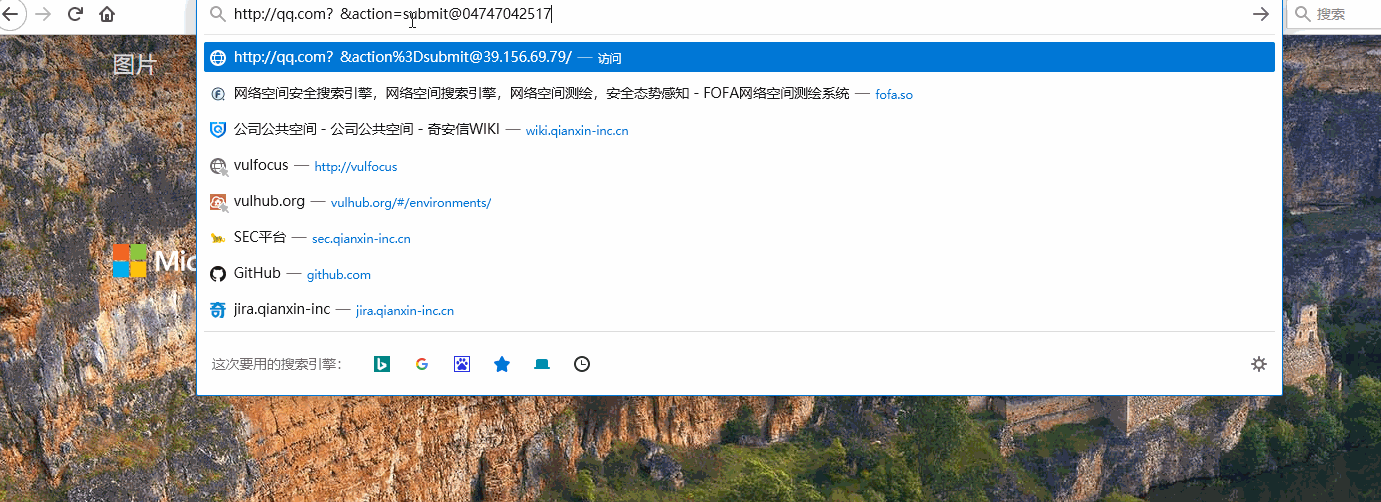Open the FOFA网络空间测绘系统 suggestion

point(739,94)
